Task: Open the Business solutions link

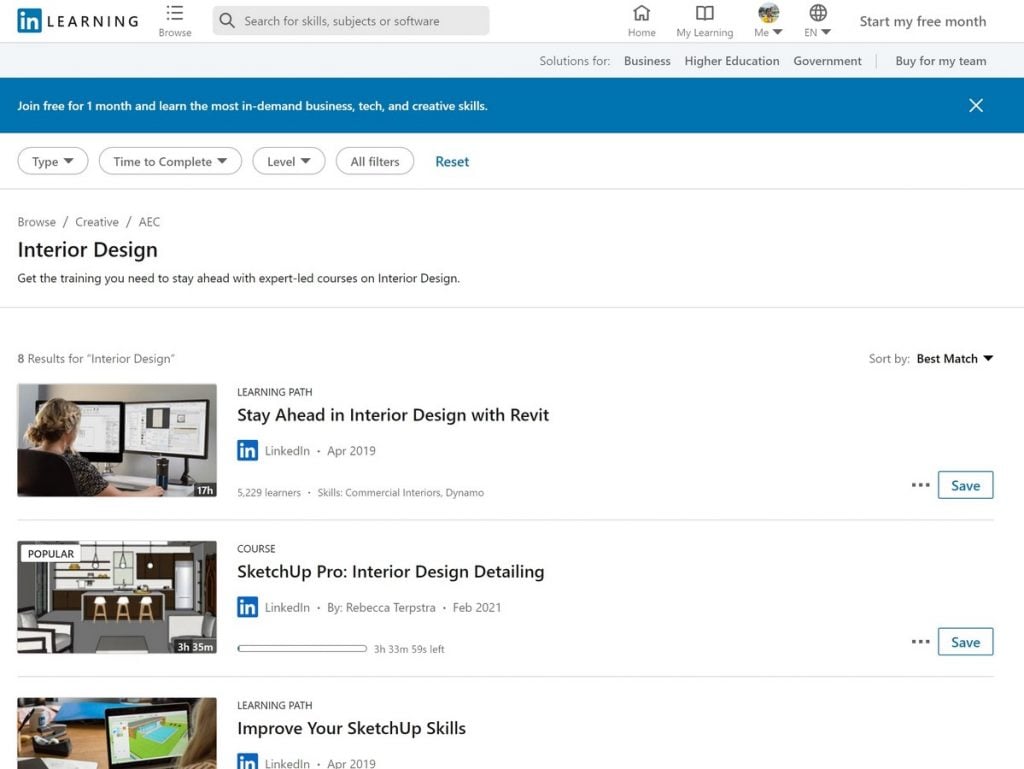Action: (647, 61)
